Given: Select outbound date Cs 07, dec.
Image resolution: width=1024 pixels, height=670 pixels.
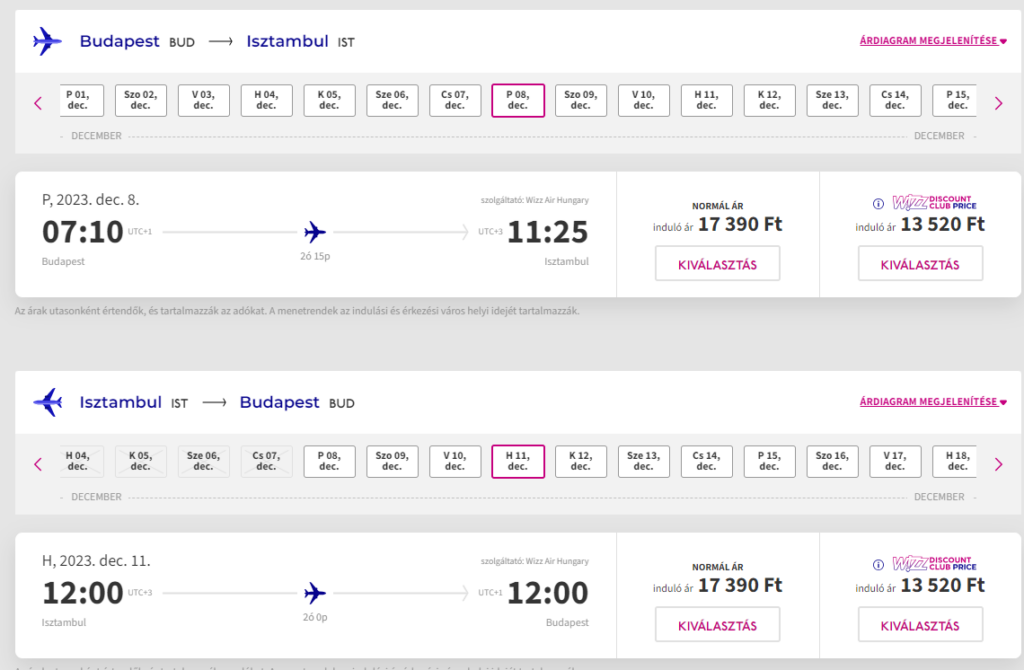Looking at the screenshot, I should pyautogui.click(x=455, y=100).
